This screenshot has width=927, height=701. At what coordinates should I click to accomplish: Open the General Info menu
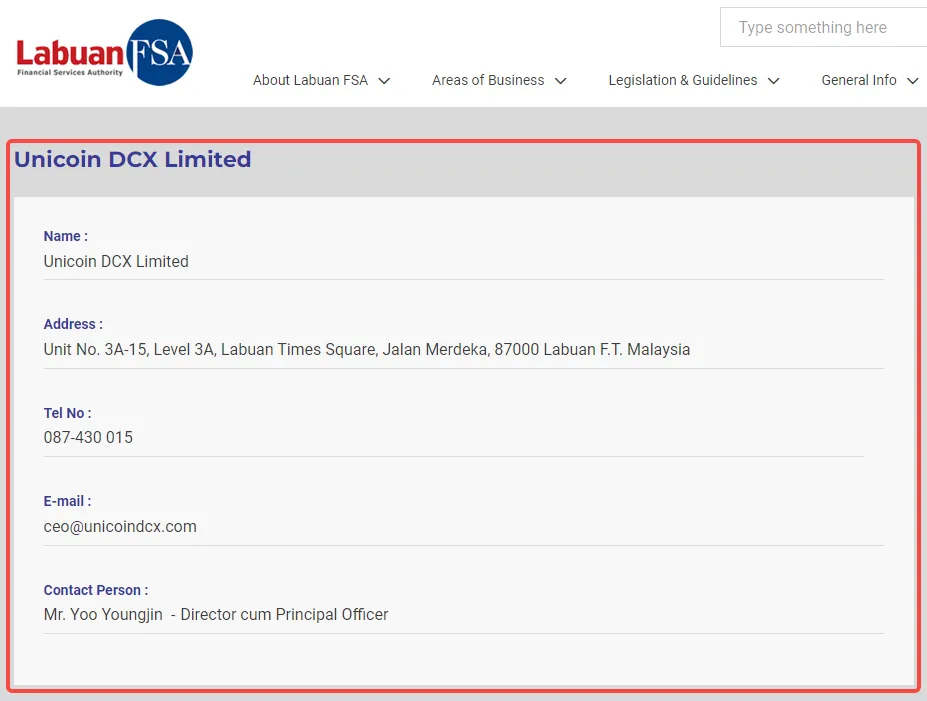(x=858, y=80)
